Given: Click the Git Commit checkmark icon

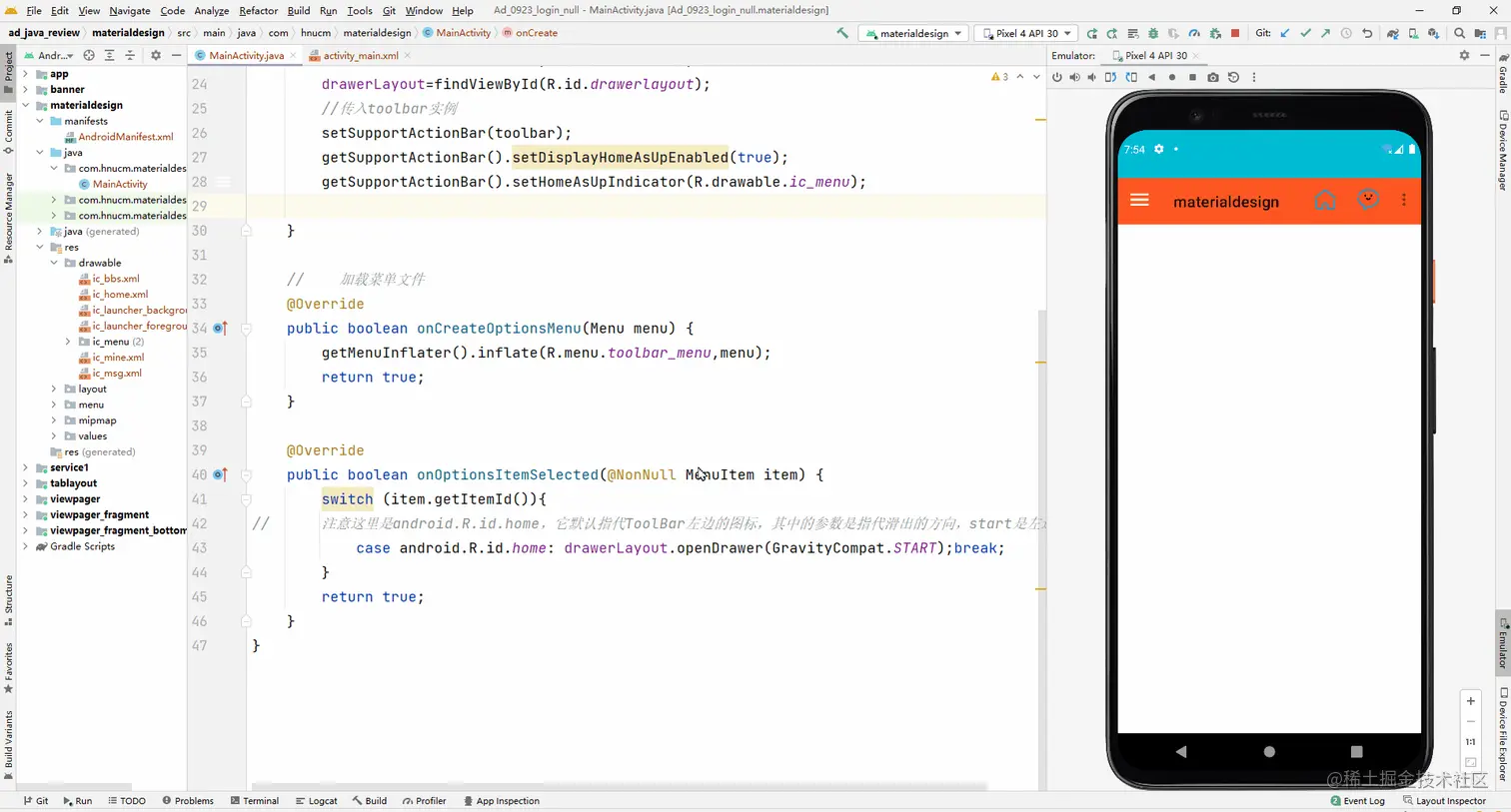Looking at the screenshot, I should click(x=1305, y=33).
